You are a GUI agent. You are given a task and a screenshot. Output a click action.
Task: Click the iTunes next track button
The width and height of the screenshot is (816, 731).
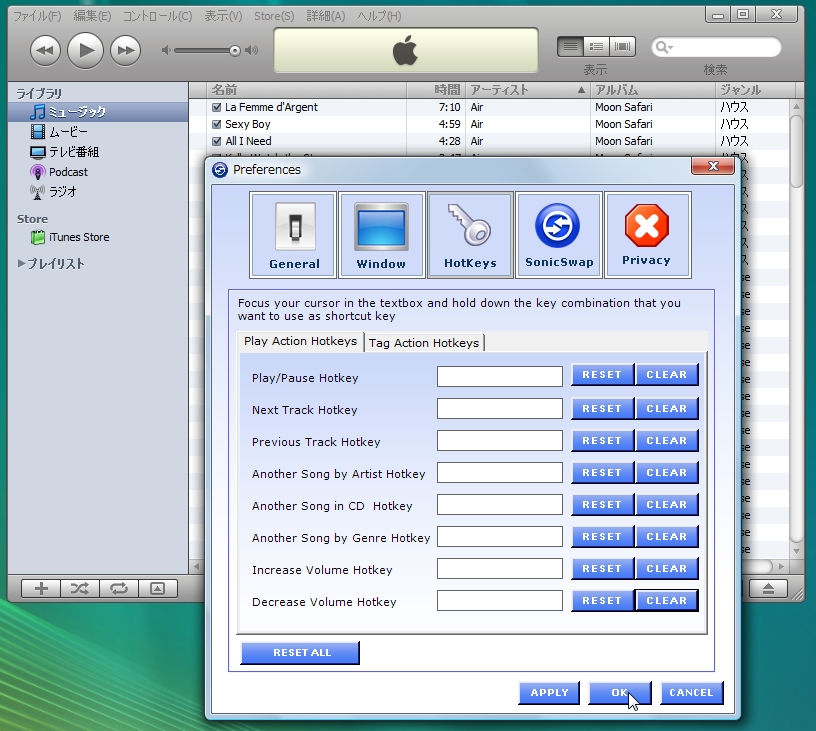click(x=125, y=50)
